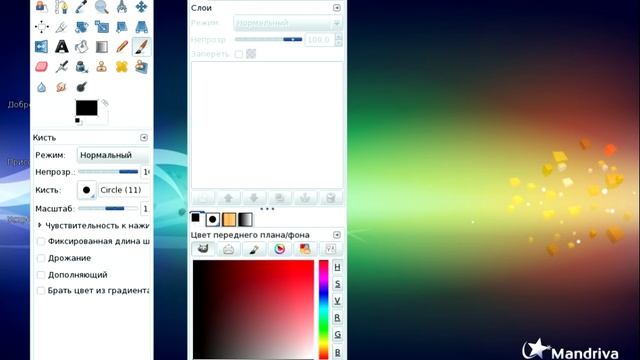Image resolution: width=640 pixels, height=360 pixels.
Task: Select the Airbrush tool
Action: click(61, 67)
